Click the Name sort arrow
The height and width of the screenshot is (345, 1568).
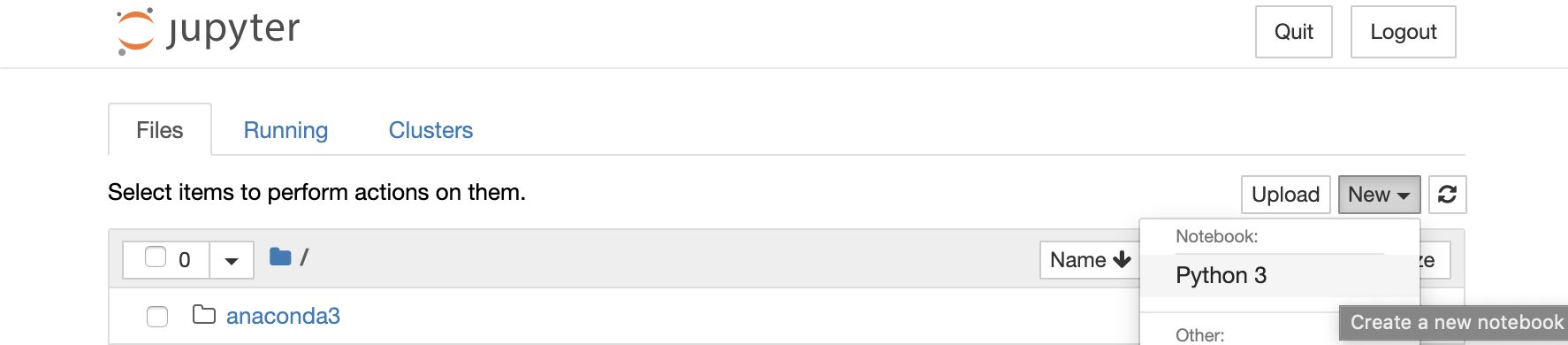coord(1123,260)
